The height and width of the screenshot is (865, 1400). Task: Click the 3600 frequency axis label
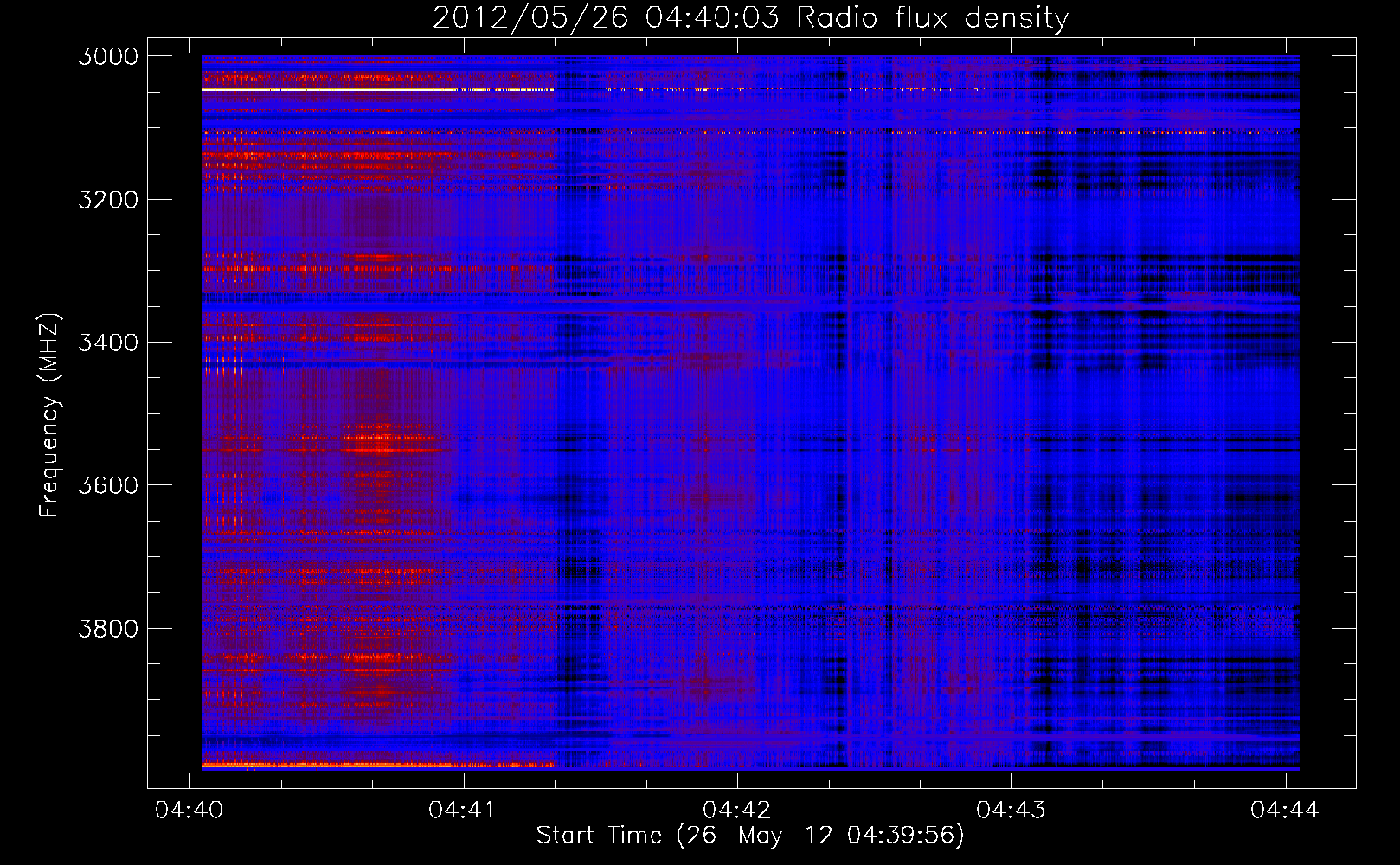tap(108, 485)
